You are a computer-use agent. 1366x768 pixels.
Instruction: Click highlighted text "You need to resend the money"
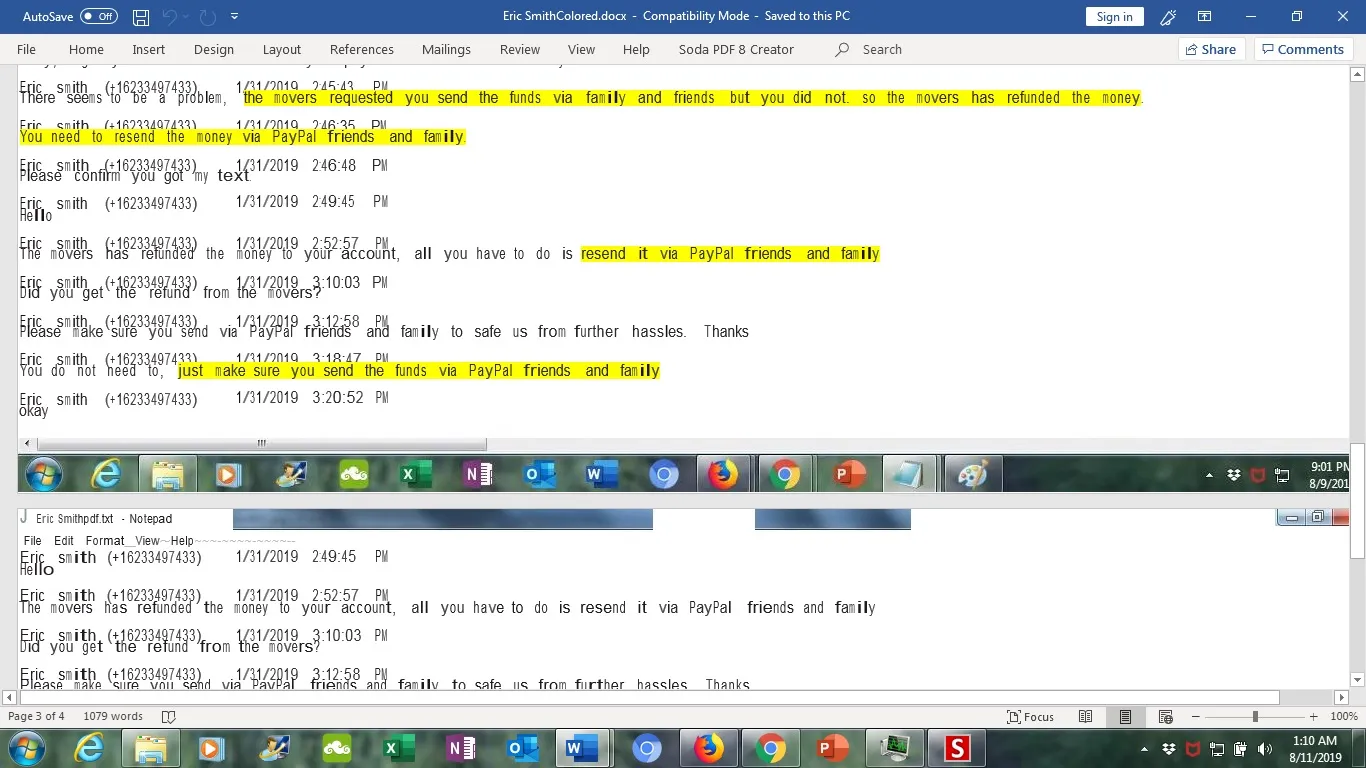pyautogui.click(x=128, y=137)
